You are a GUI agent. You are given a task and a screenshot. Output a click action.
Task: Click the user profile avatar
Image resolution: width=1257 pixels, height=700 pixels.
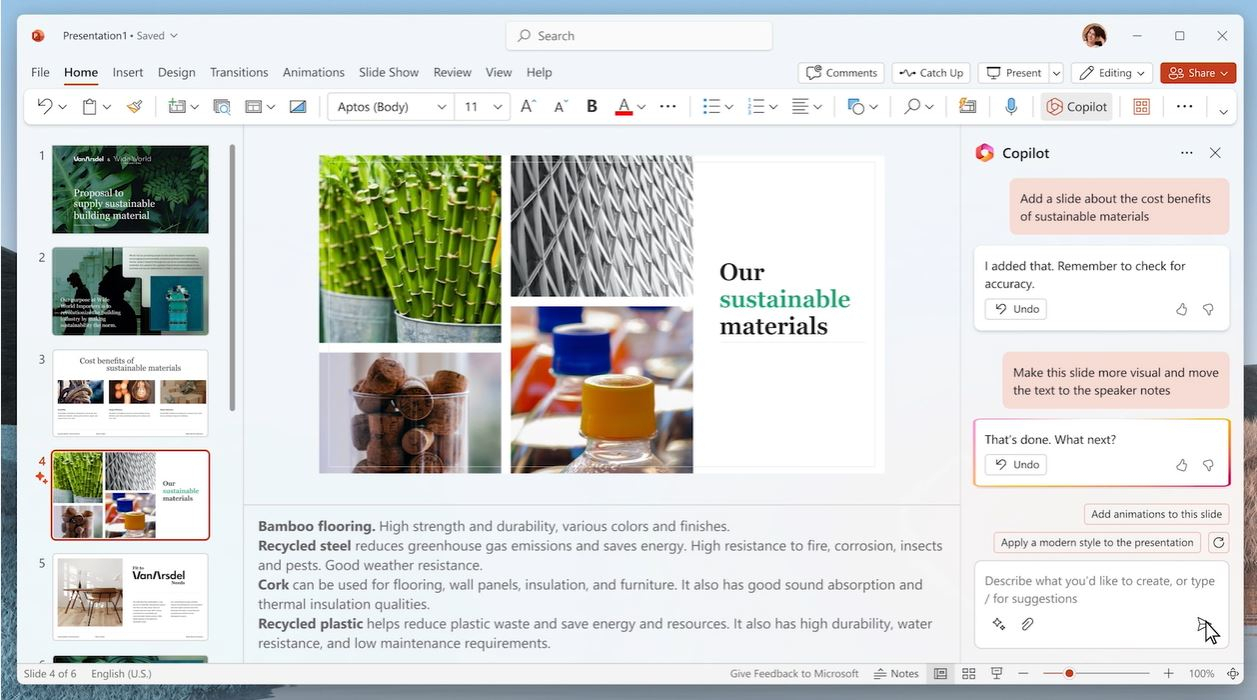point(1094,36)
